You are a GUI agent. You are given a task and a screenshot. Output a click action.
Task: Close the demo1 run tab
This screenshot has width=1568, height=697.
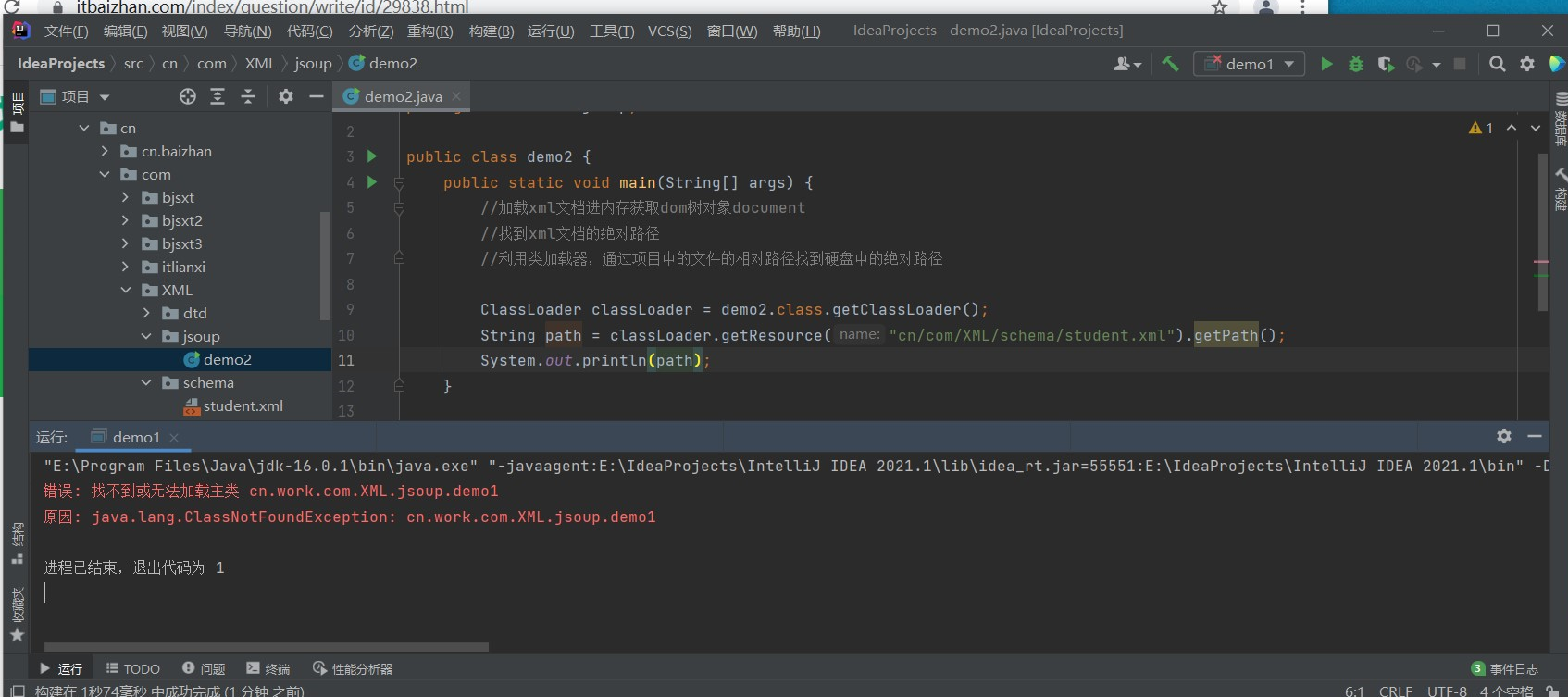point(174,437)
